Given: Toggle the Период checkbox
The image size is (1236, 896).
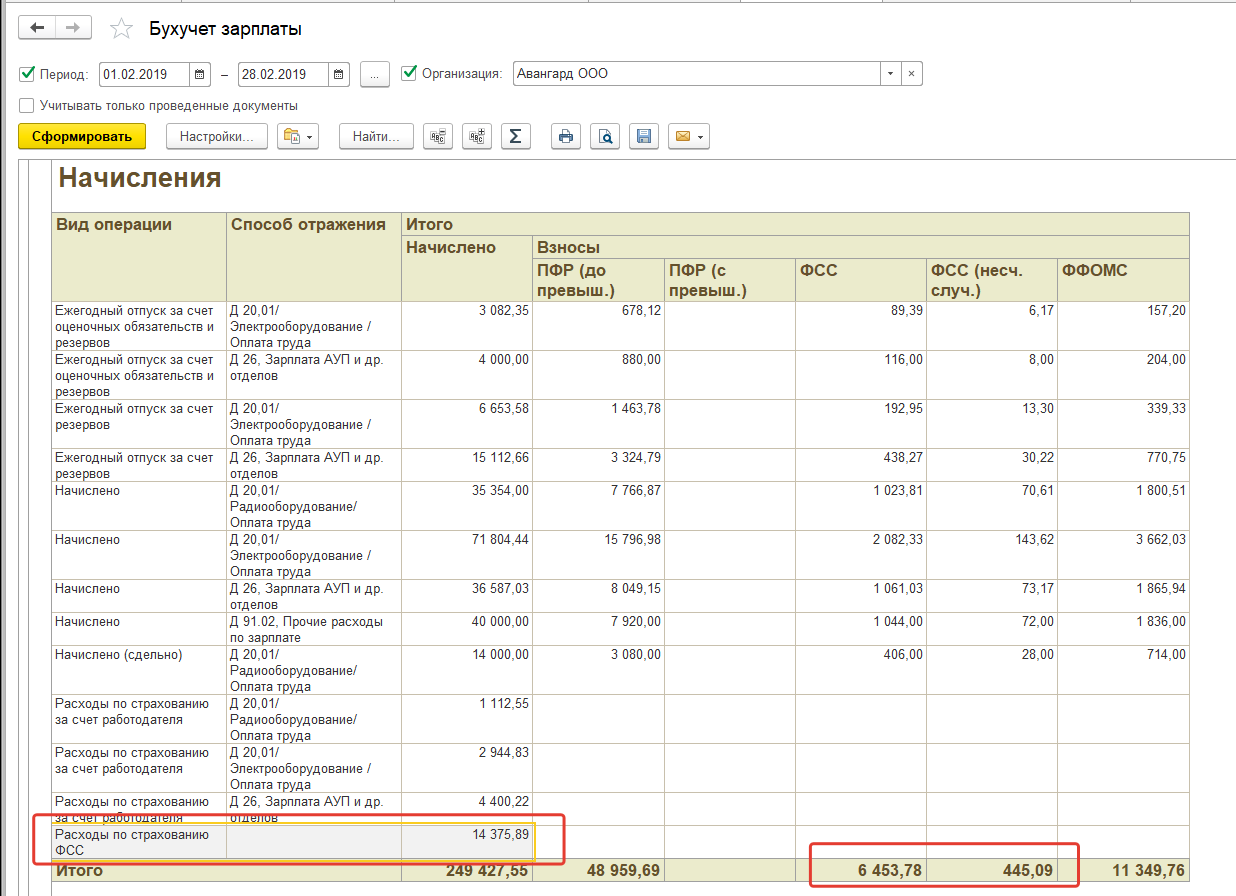Looking at the screenshot, I should [x=27, y=74].
